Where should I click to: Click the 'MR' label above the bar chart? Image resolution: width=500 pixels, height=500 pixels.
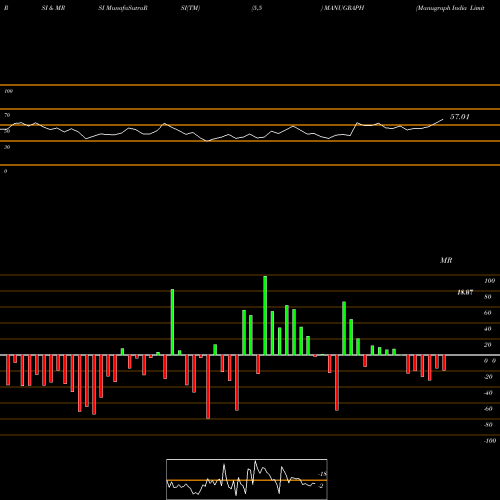coord(446,260)
